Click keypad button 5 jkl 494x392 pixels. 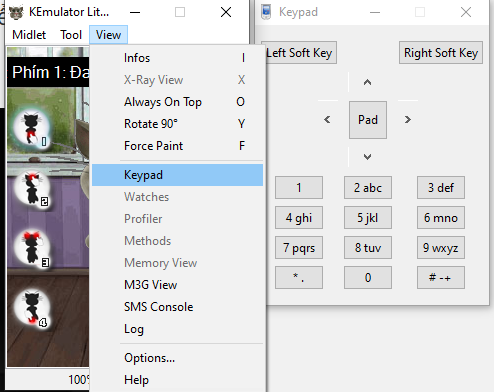pos(368,218)
